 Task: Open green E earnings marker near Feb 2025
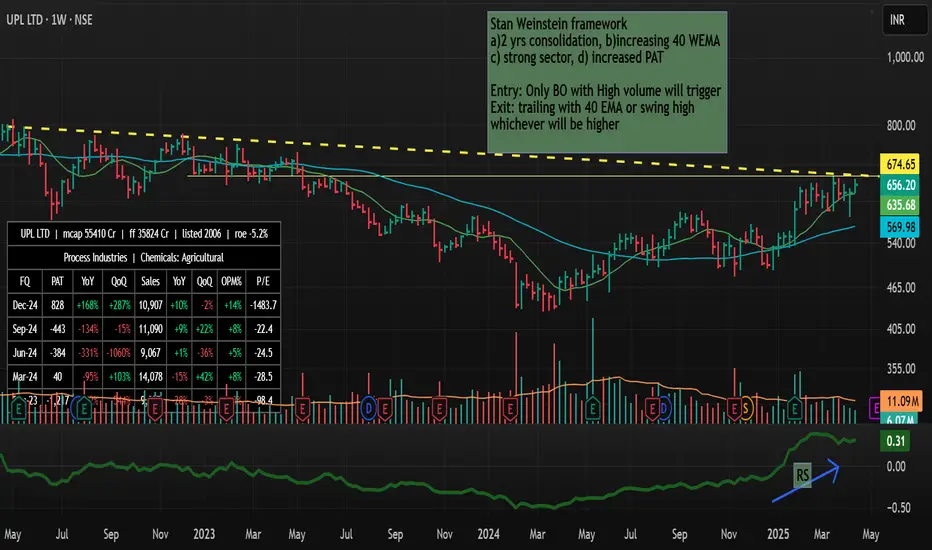pos(795,408)
